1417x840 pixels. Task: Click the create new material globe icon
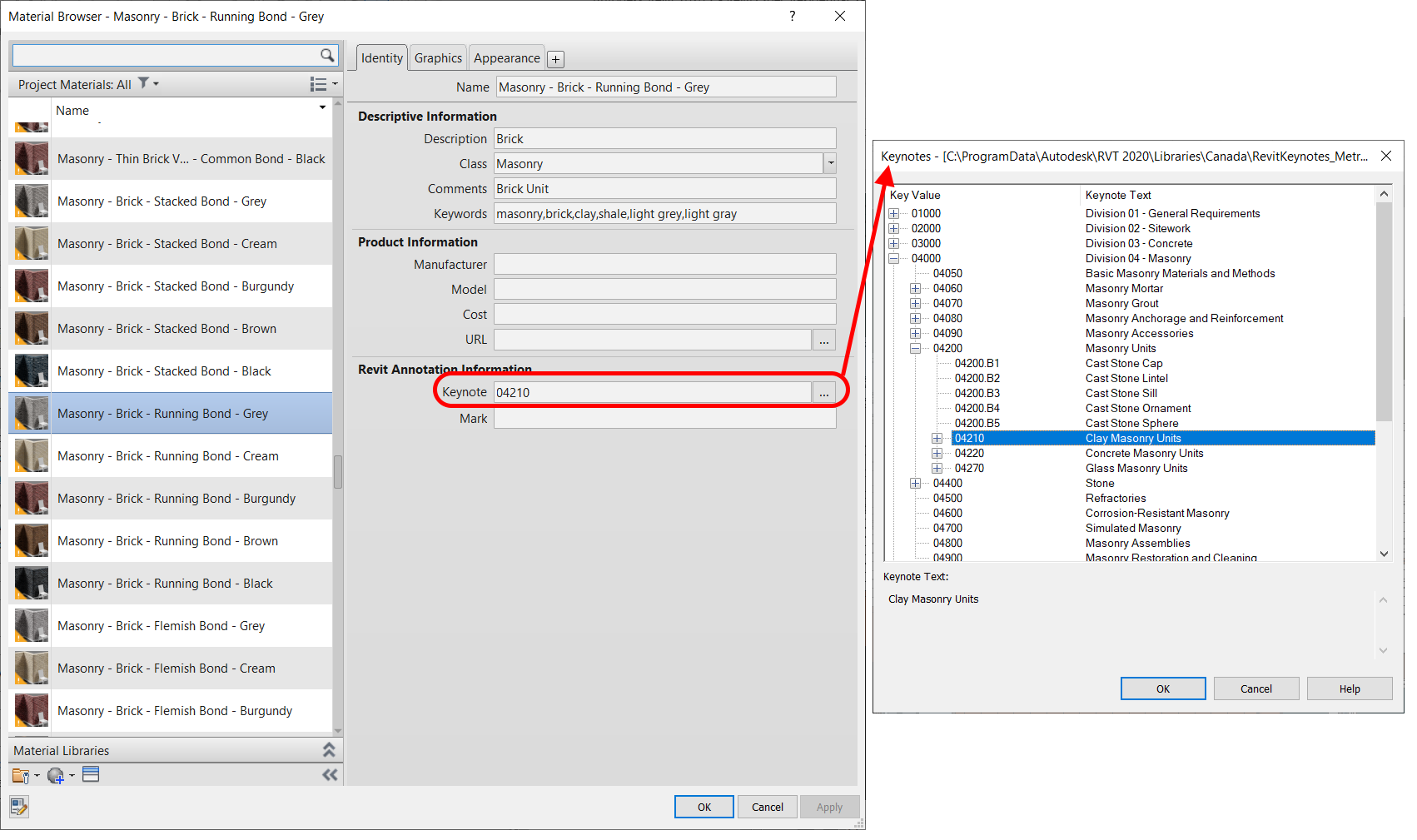click(x=55, y=775)
